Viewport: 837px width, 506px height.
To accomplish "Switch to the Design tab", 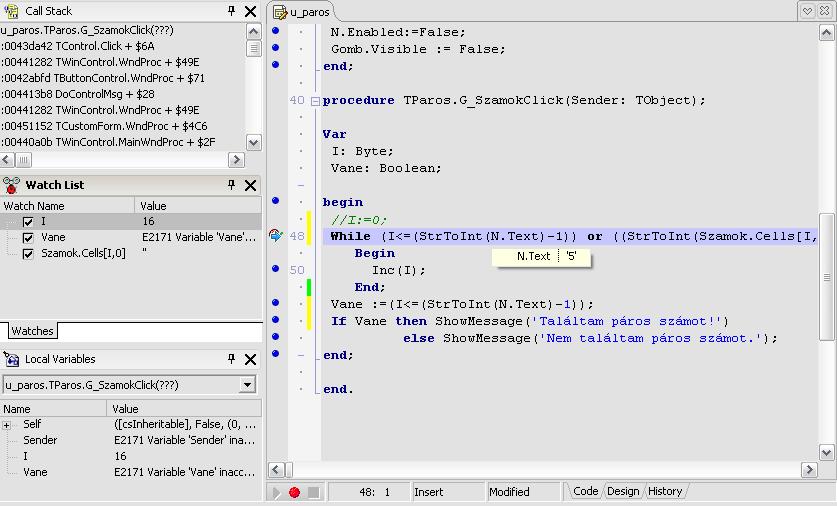I will click(623, 491).
